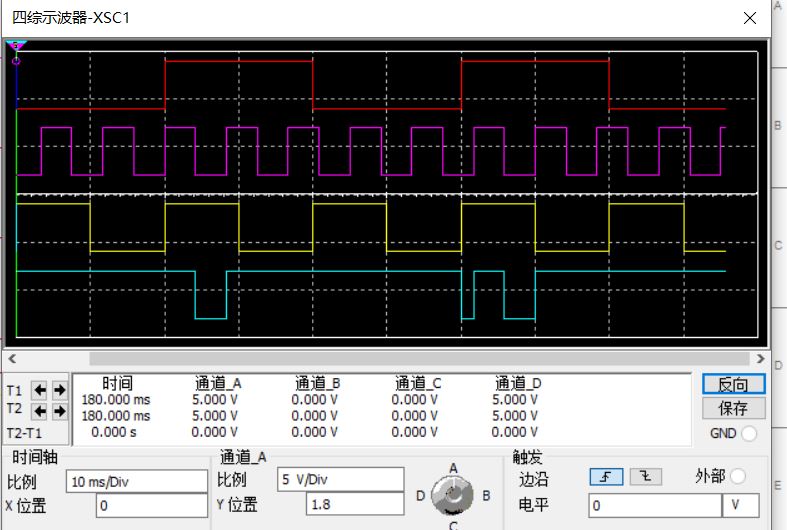Click the channel A scale field 5 V/Div
The height and width of the screenshot is (530, 787).
coord(340,480)
